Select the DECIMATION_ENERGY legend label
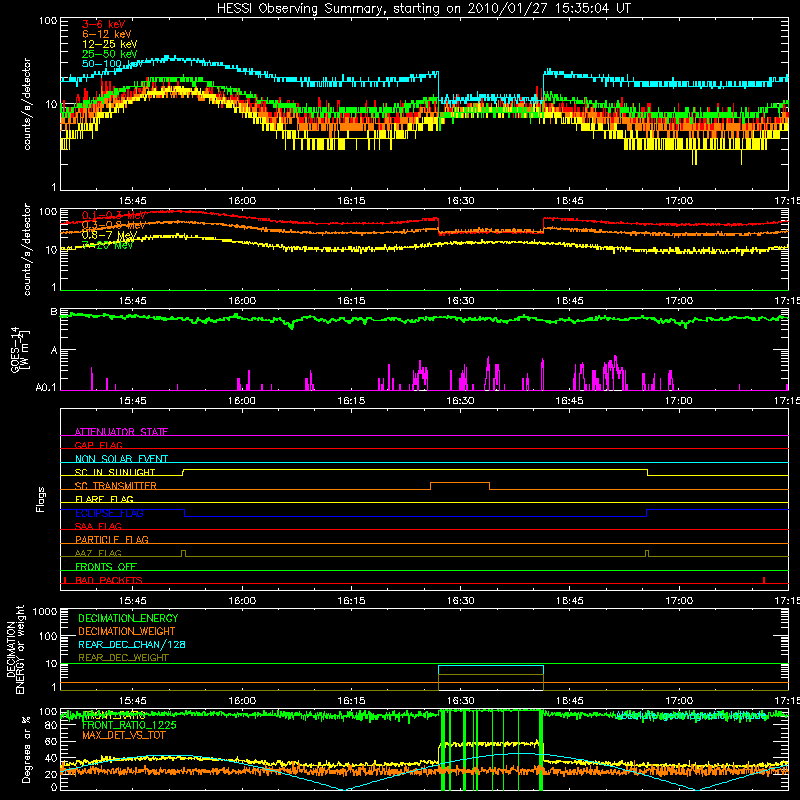800x800 pixels. tap(128, 618)
